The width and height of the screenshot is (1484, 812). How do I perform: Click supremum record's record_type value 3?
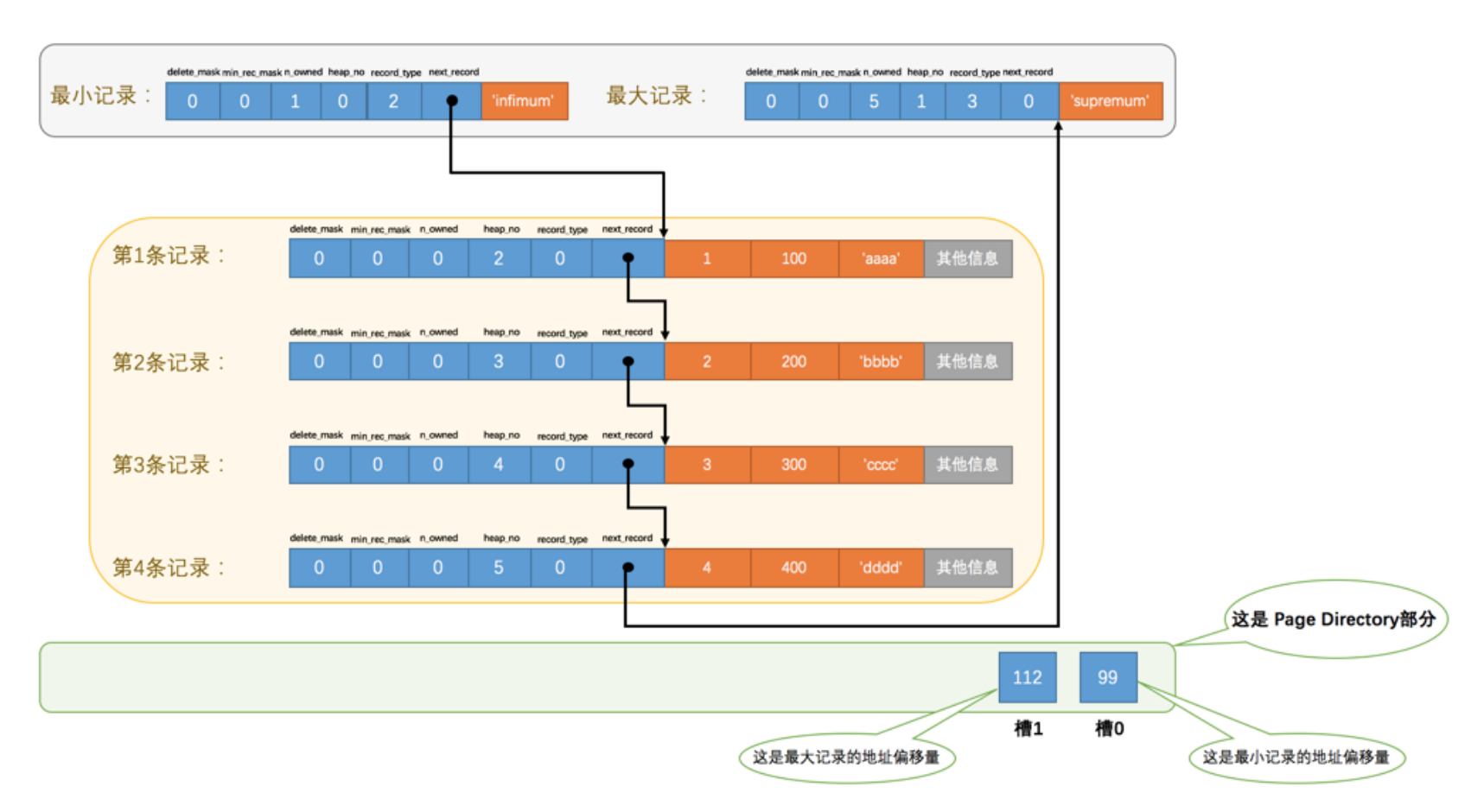point(971,101)
